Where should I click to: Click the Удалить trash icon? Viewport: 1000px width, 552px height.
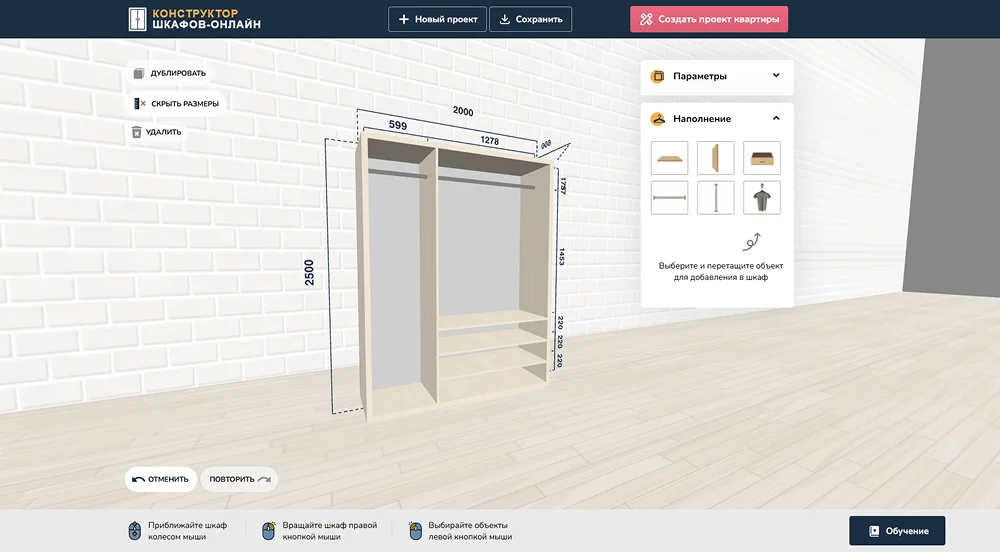pyautogui.click(x=137, y=132)
